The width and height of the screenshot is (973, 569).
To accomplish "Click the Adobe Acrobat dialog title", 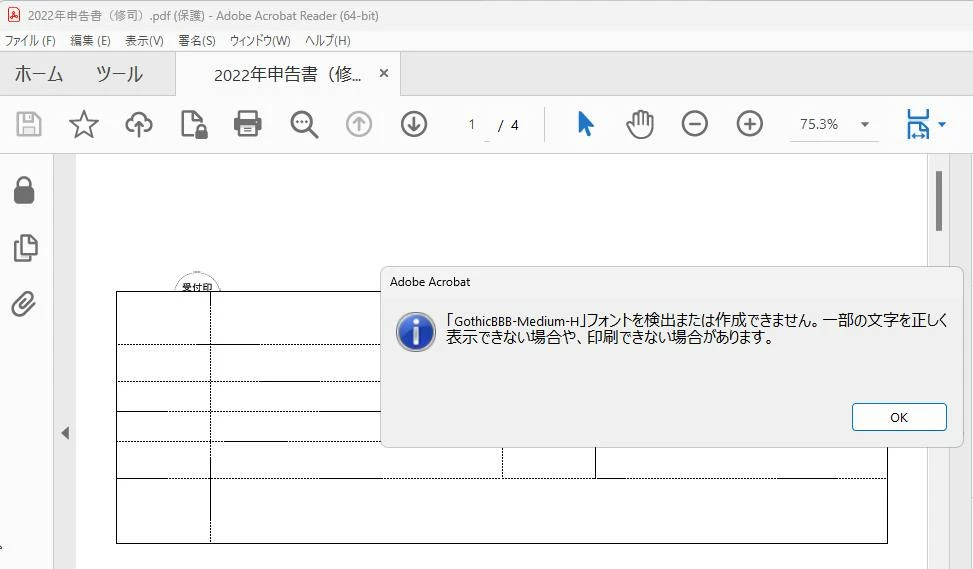I will [x=430, y=282].
